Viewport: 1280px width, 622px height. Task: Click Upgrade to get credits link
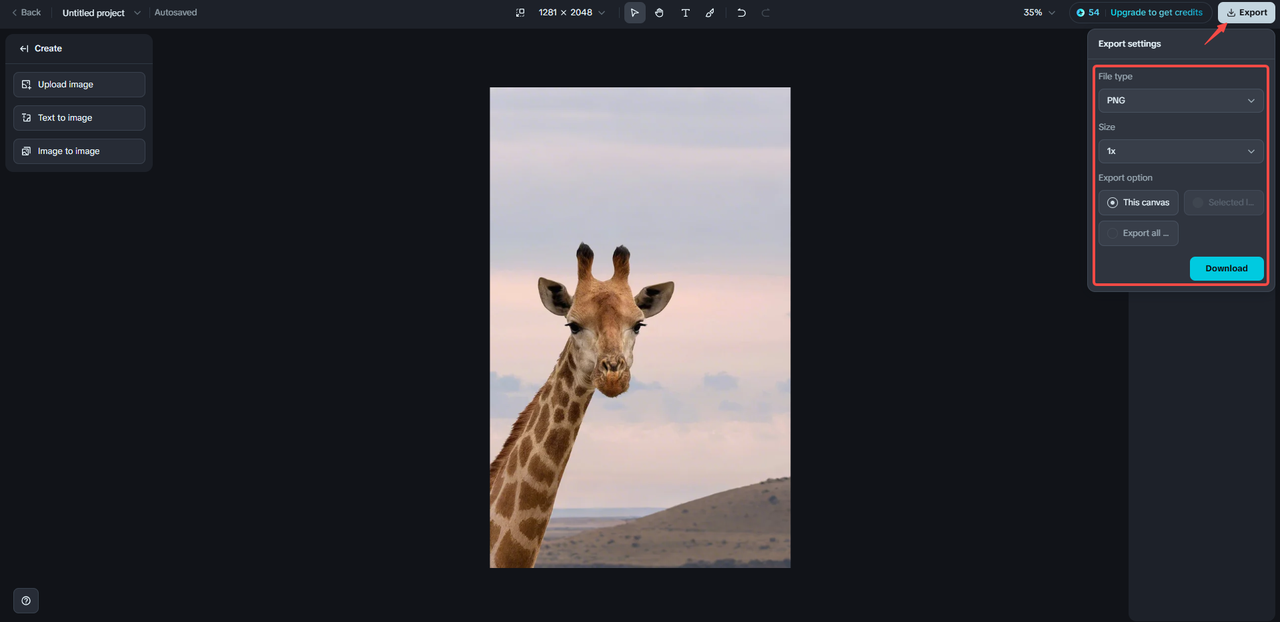(1156, 13)
